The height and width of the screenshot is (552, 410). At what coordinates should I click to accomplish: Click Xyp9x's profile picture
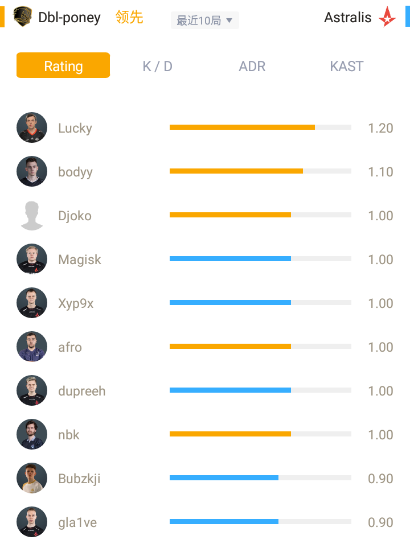tap(32, 303)
